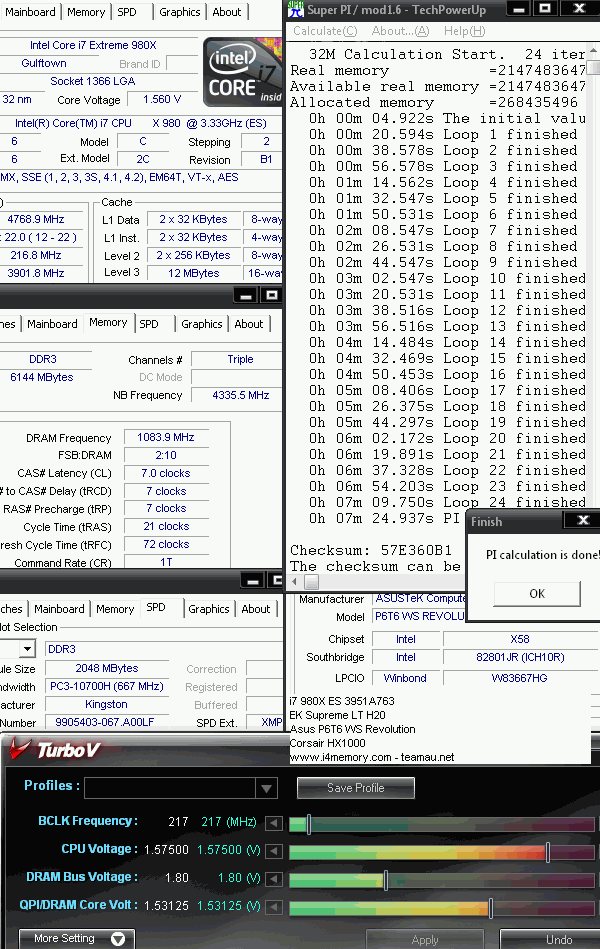This screenshot has width=600, height=949.
Task: Click the module manufacturer value 'Kingston'
Action: (x=107, y=704)
